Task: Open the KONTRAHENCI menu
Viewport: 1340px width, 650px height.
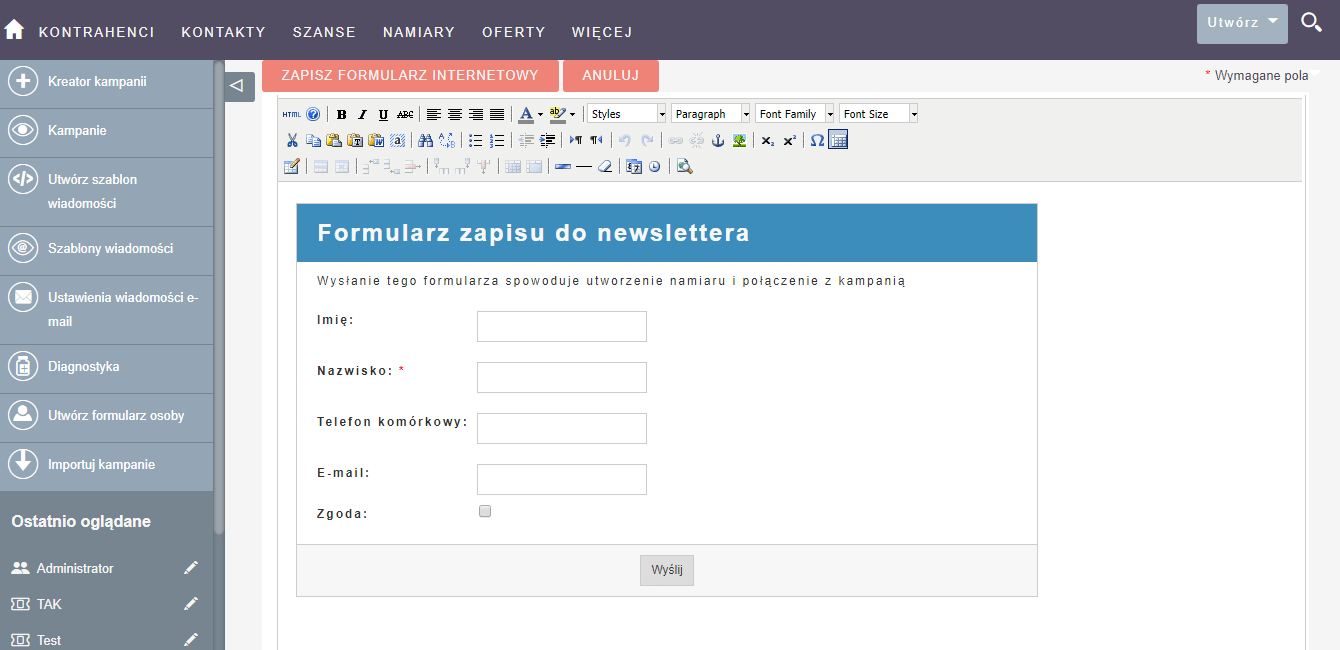Action: click(x=96, y=32)
